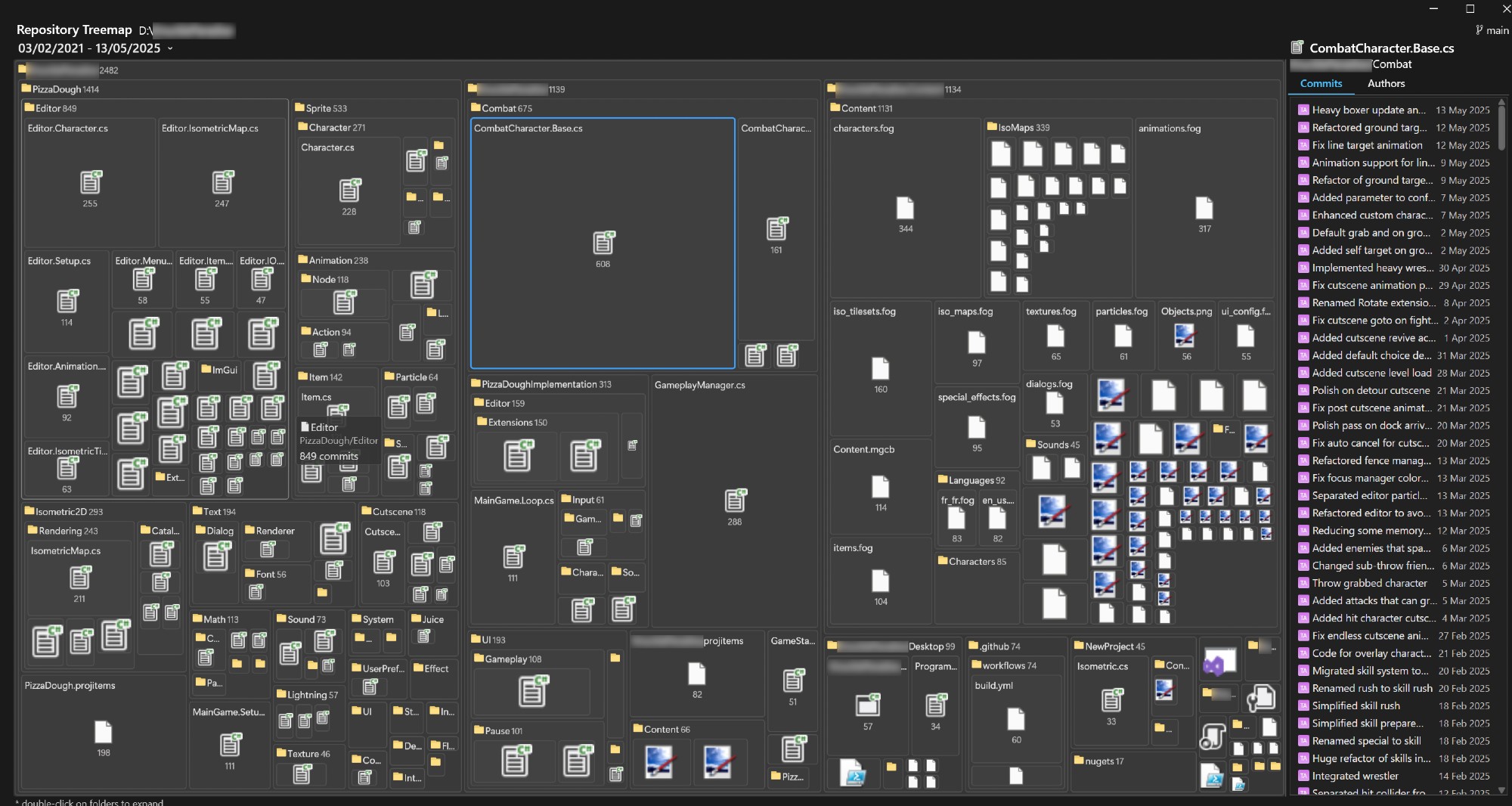Image resolution: width=1512 pixels, height=806 pixels.
Task: Click the build.yml file icon
Action: click(x=1016, y=719)
